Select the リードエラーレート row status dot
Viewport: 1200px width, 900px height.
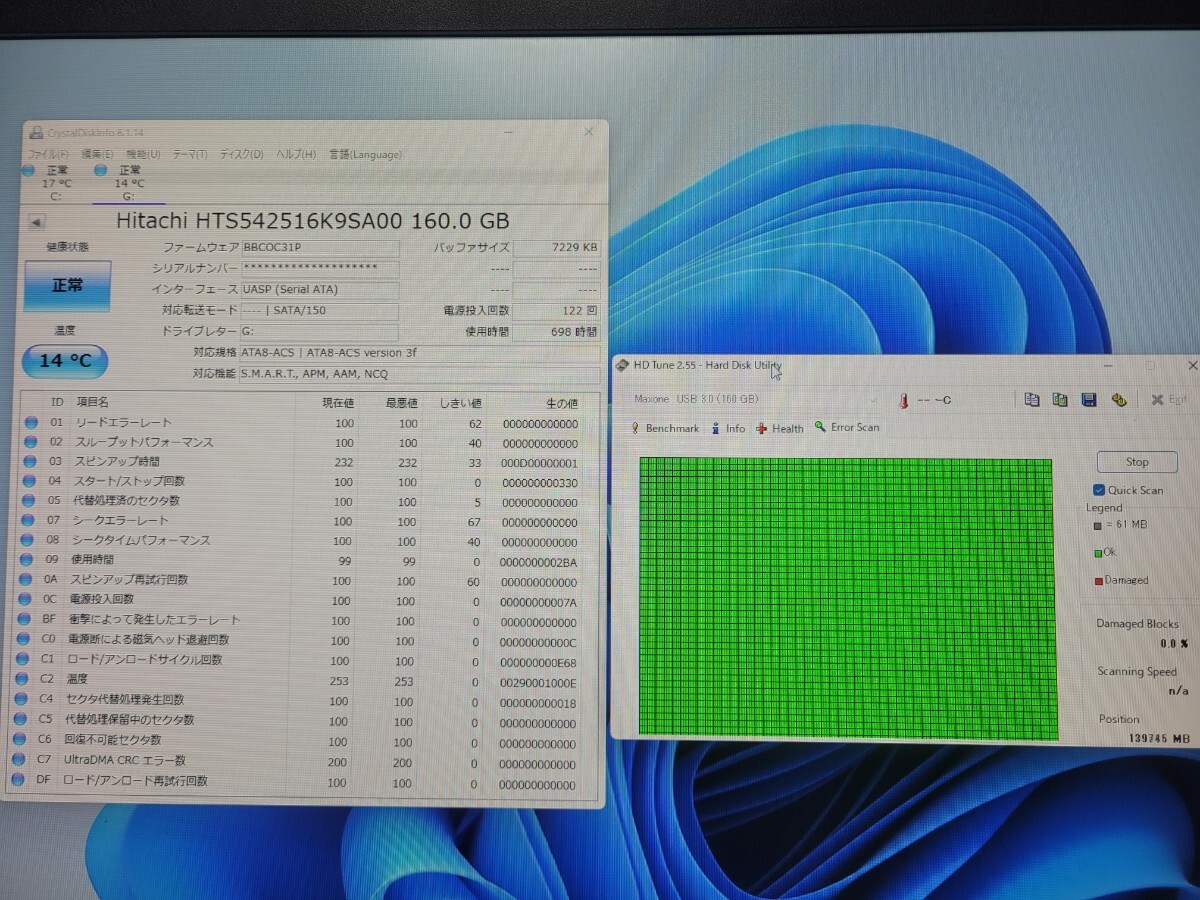coord(30,423)
